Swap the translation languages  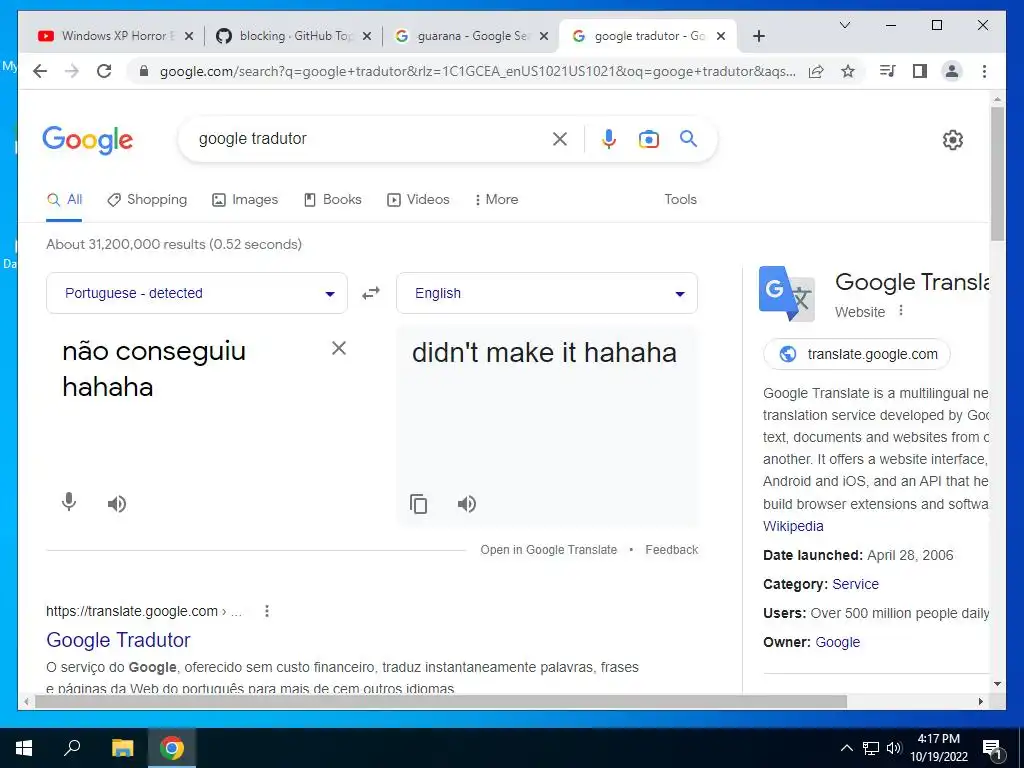pyautogui.click(x=371, y=293)
